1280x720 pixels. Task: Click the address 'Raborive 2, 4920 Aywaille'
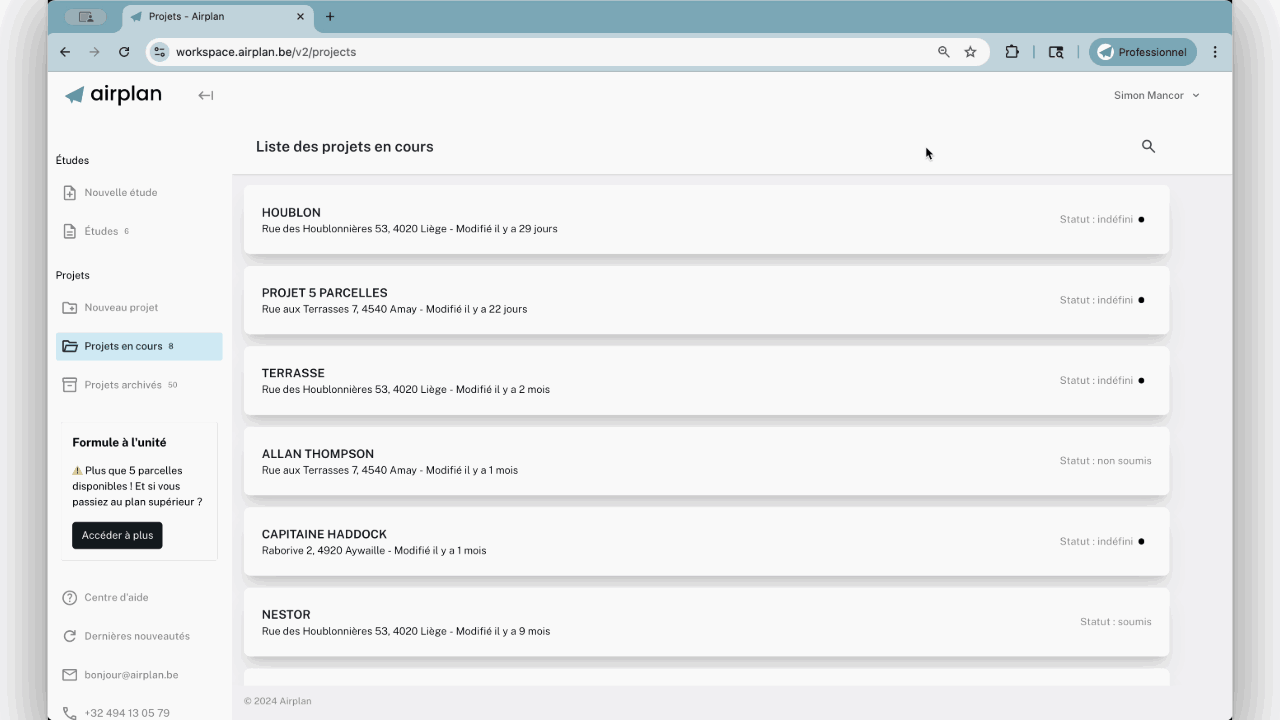323,551
